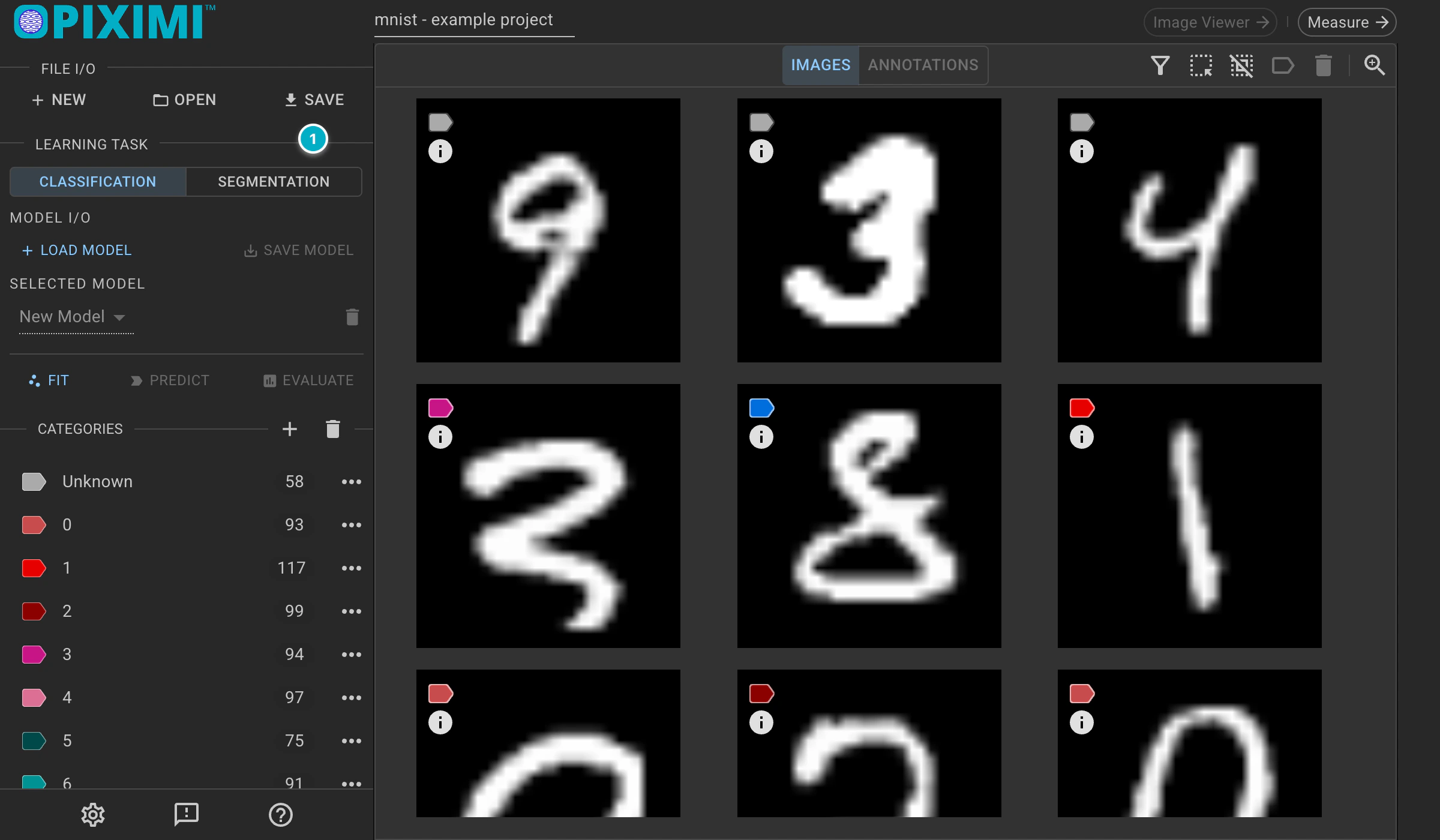The image size is (1440, 840).
Task: Delete selected model trash icon
Action: click(x=352, y=317)
